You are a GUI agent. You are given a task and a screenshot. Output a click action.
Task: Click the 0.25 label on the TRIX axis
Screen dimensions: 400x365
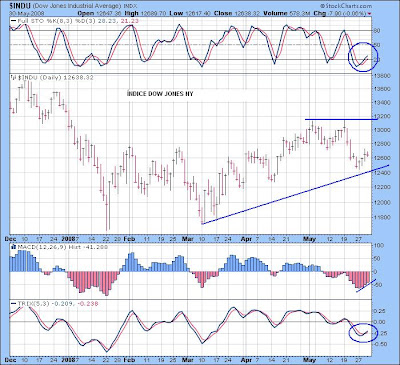[380, 311]
